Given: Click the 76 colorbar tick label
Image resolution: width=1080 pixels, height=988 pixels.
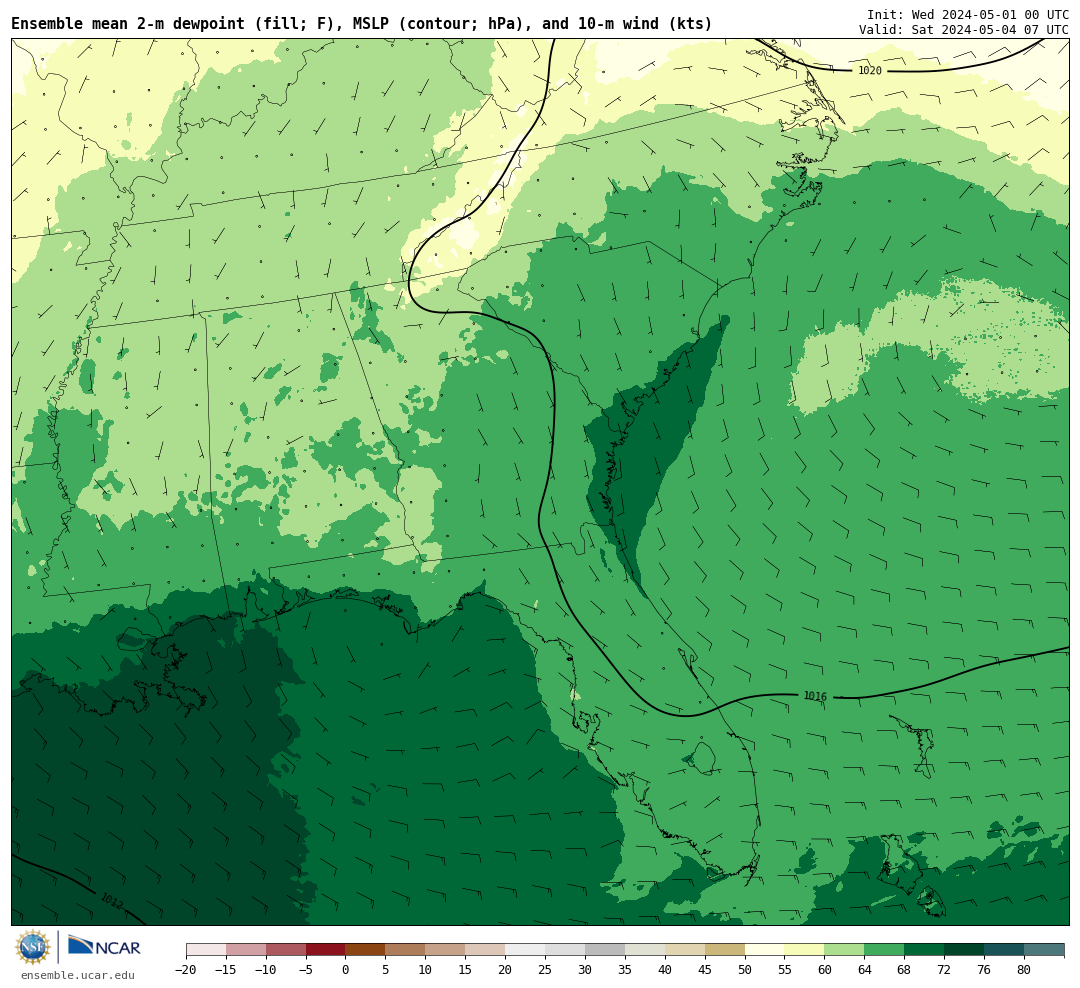Looking at the screenshot, I should 984,969.
